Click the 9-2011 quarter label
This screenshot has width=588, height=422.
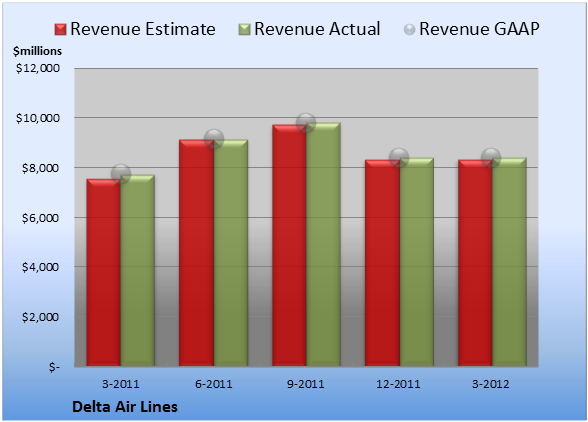306,384
